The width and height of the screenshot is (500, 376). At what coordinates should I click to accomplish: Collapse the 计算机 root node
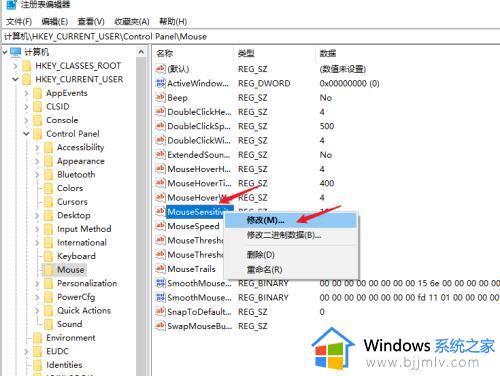[x=5, y=52]
